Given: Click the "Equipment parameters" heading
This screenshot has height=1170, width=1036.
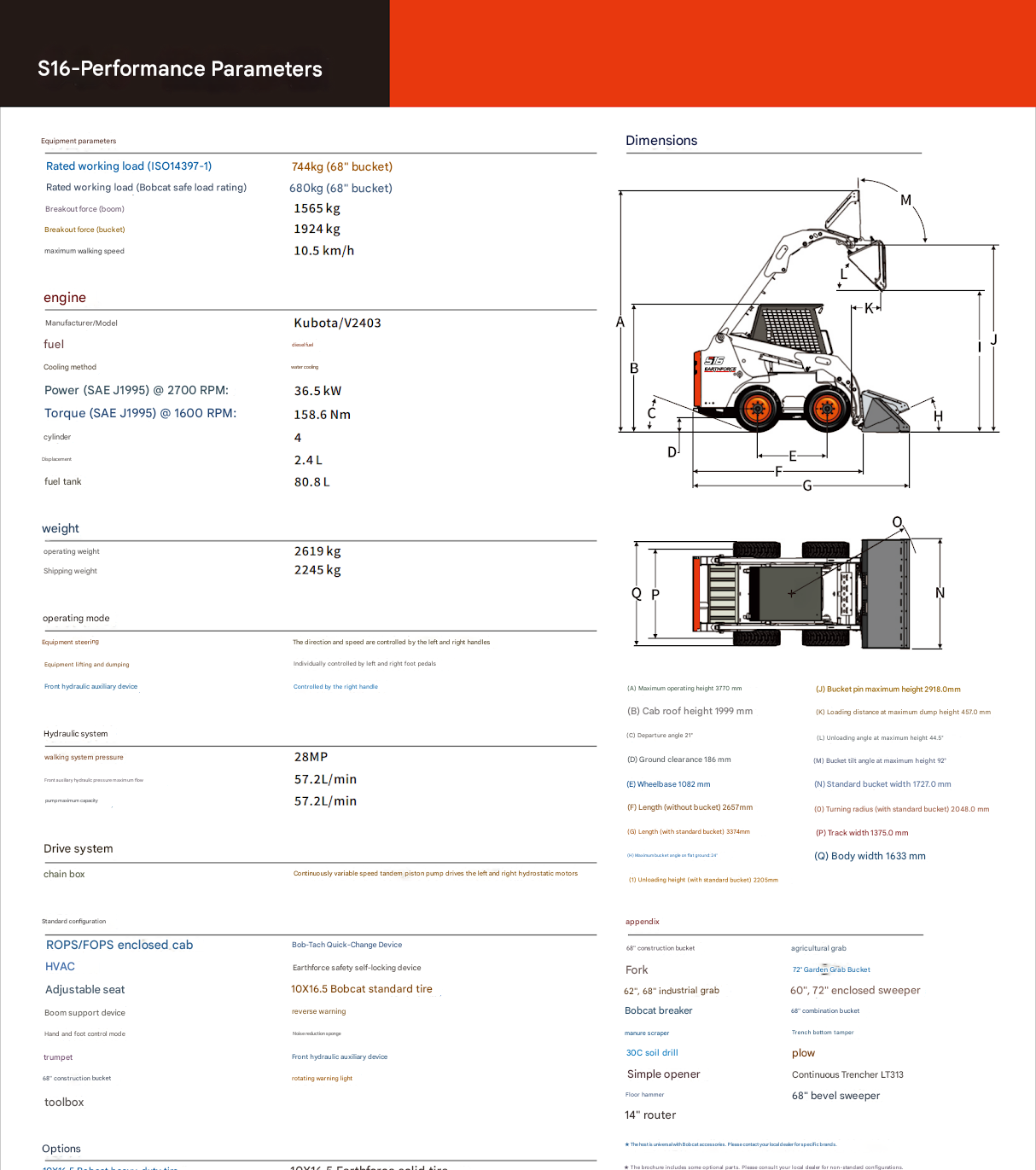Looking at the screenshot, I should tap(79, 141).
